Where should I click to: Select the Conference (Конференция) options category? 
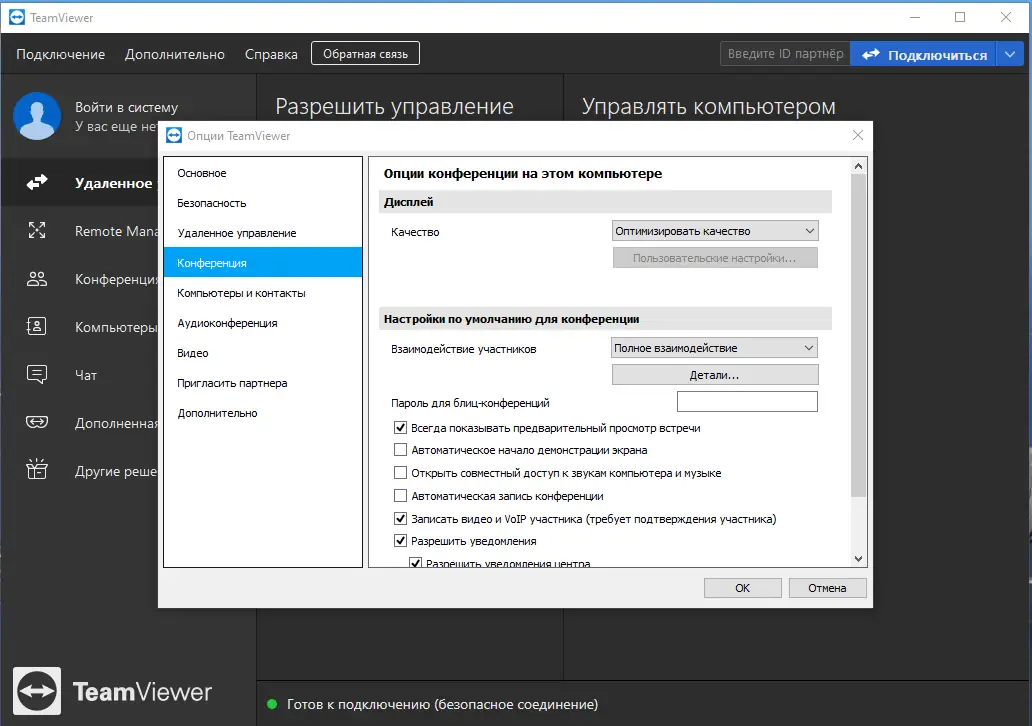coord(263,263)
